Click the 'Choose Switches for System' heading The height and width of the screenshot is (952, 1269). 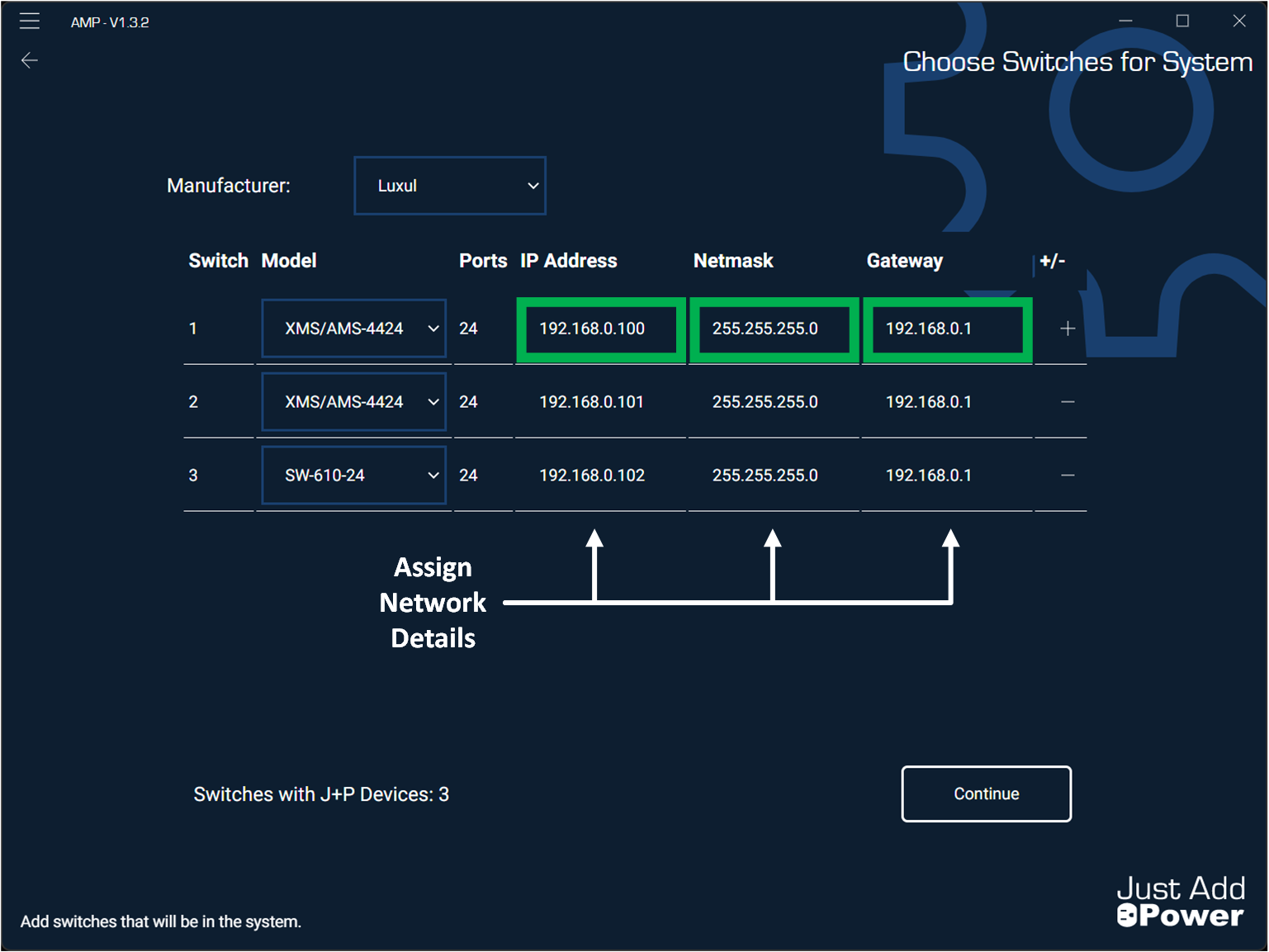pos(1077,62)
